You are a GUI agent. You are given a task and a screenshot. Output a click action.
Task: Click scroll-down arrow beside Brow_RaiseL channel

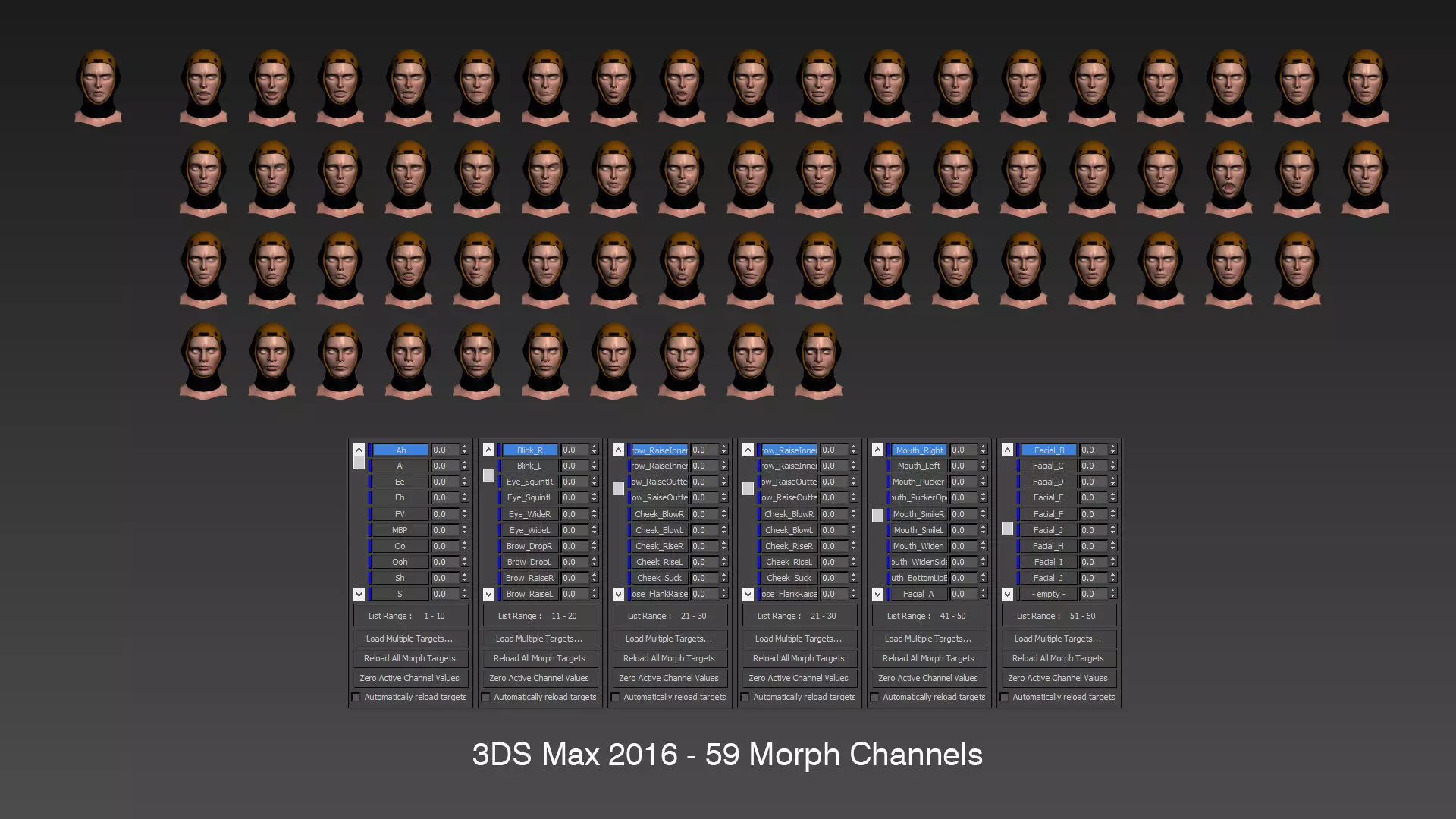pos(488,594)
